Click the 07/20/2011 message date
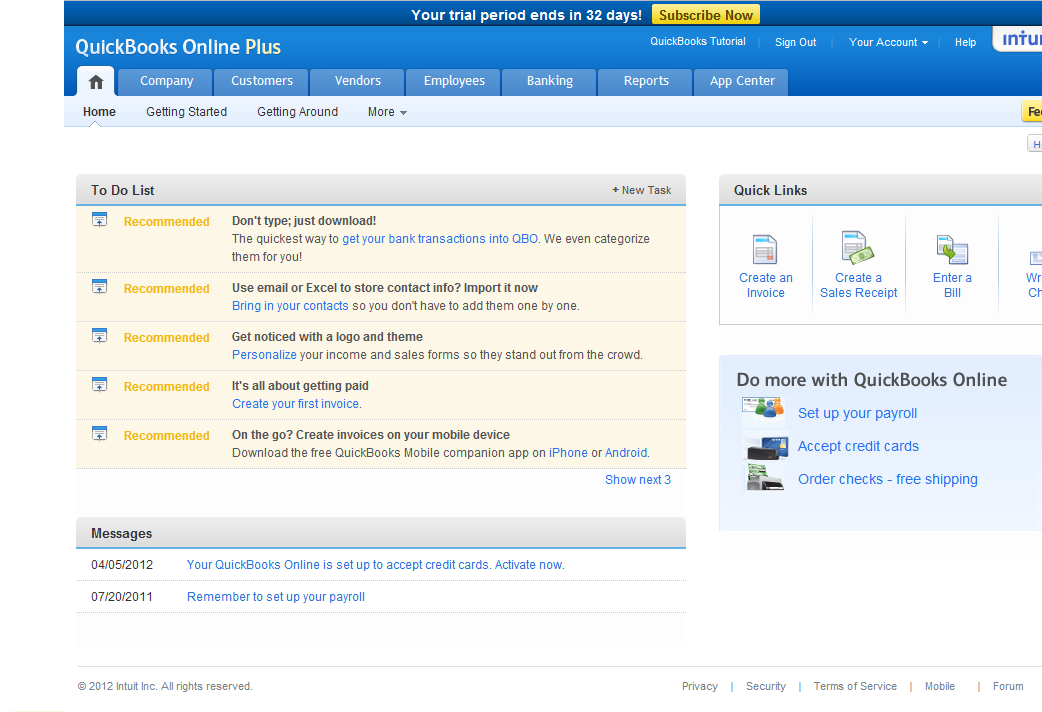This screenshot has height=712, width=1042. pos(122,596)
